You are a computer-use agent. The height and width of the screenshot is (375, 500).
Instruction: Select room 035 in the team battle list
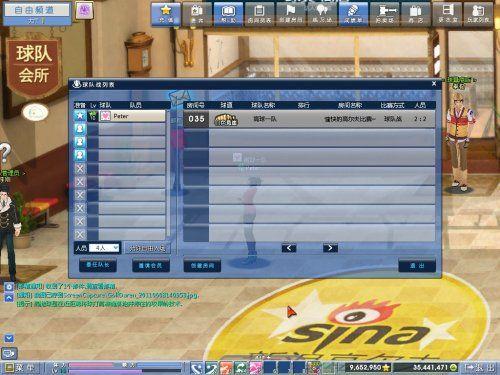[309, 119]
